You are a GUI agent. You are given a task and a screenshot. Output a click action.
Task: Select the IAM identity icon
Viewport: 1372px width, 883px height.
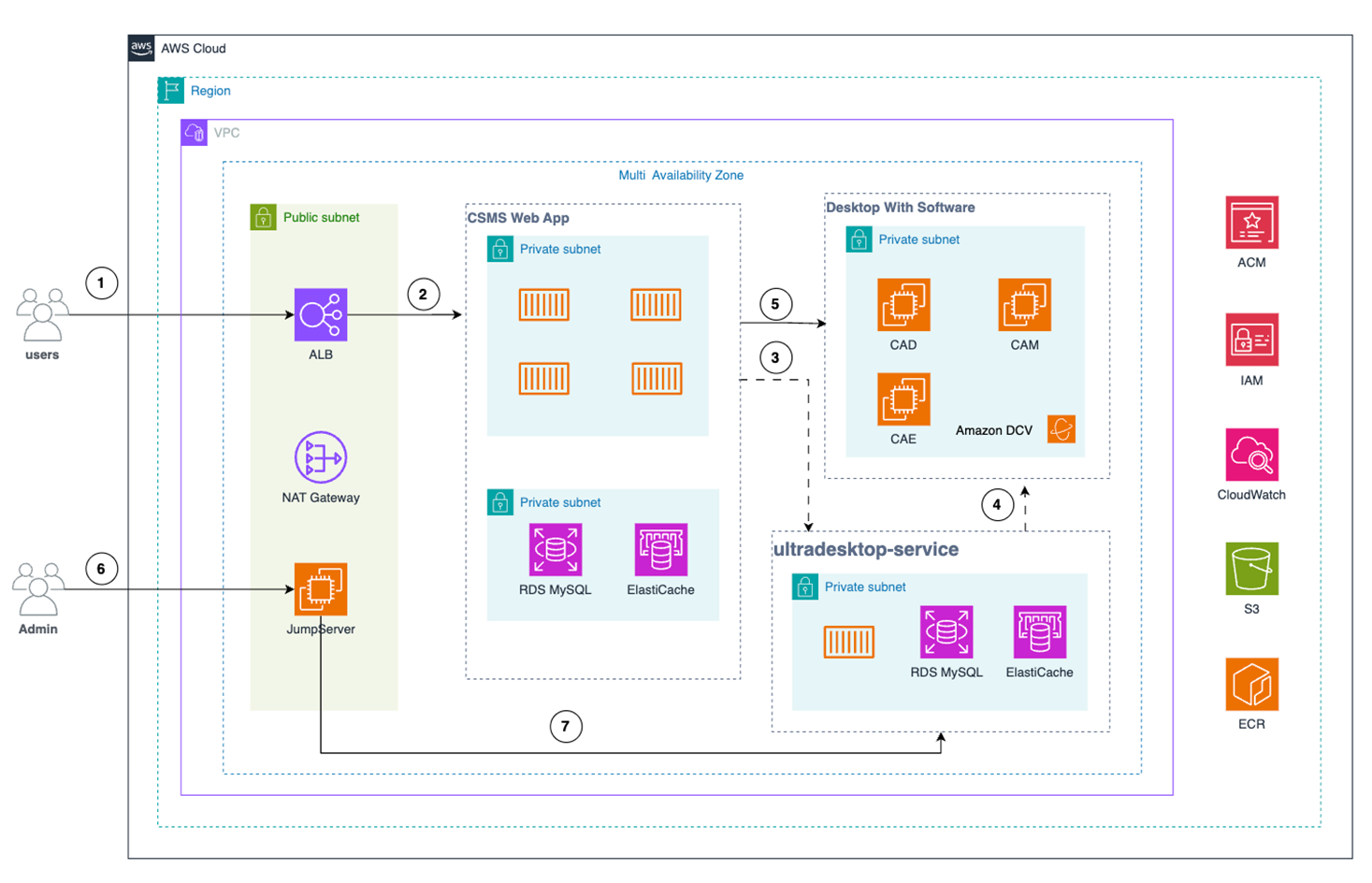coord(1252,340)
